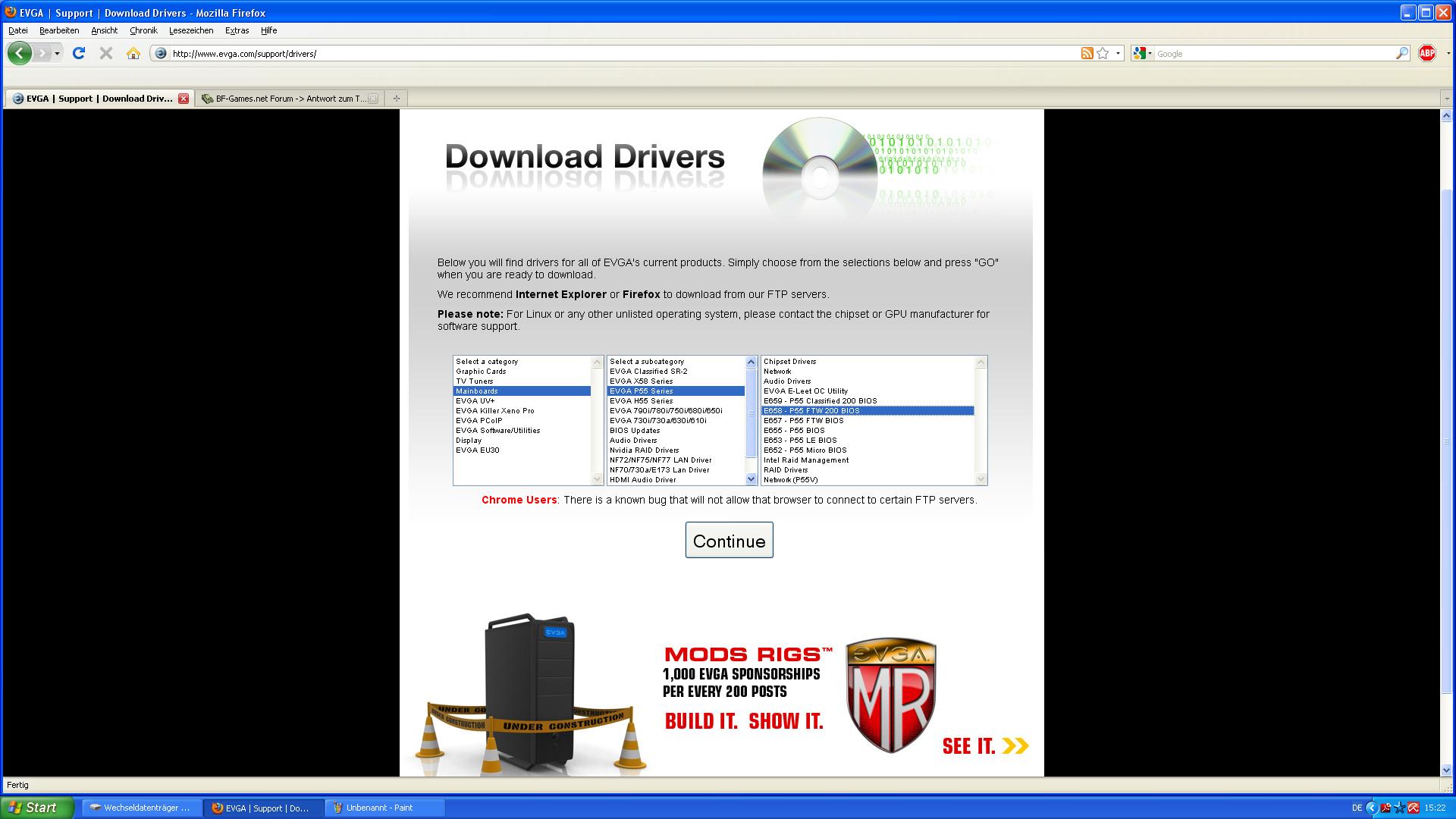Viewport: 1456px width, 819px height.
Task: Close the EVGA Support tab
Action: click(x=183, y=99)
